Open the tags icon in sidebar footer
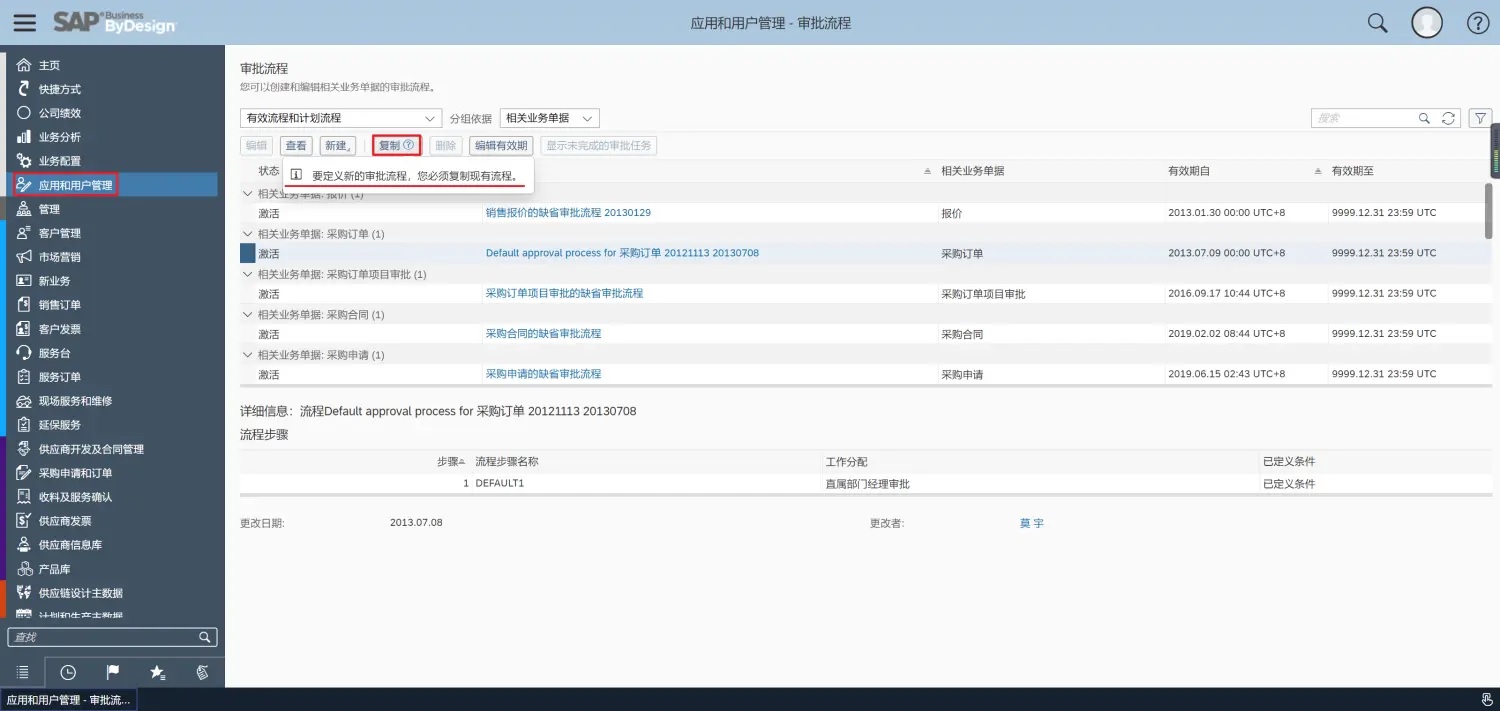The height and width of the screenshot is (711, 1500). tap(202, 673)
